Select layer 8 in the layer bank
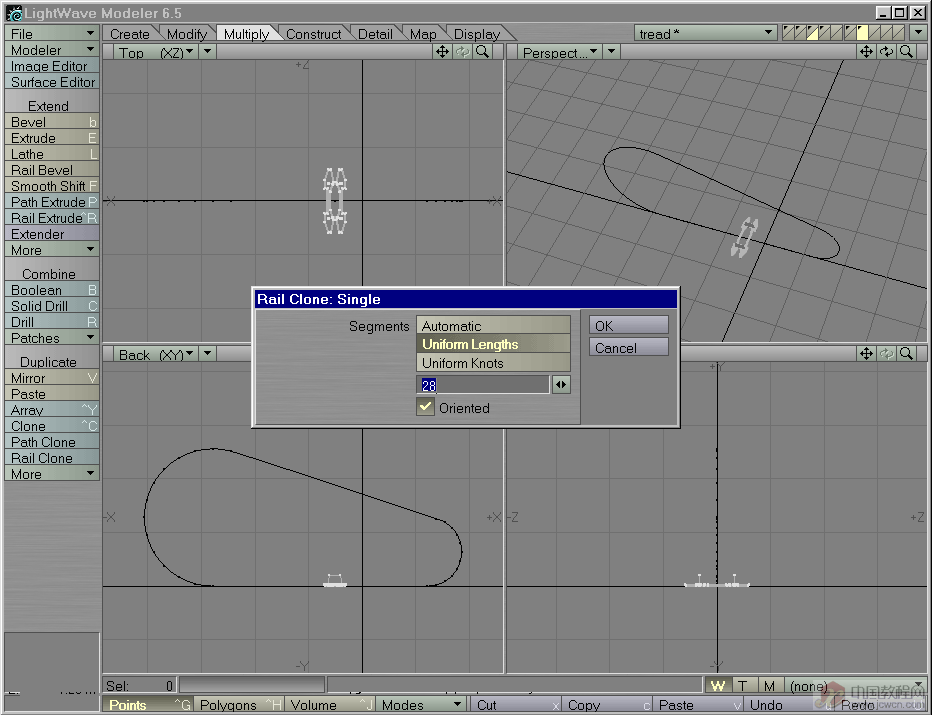The height and width of the screenshot is (715, 932). pyautogui.click(x=875, y=33)
